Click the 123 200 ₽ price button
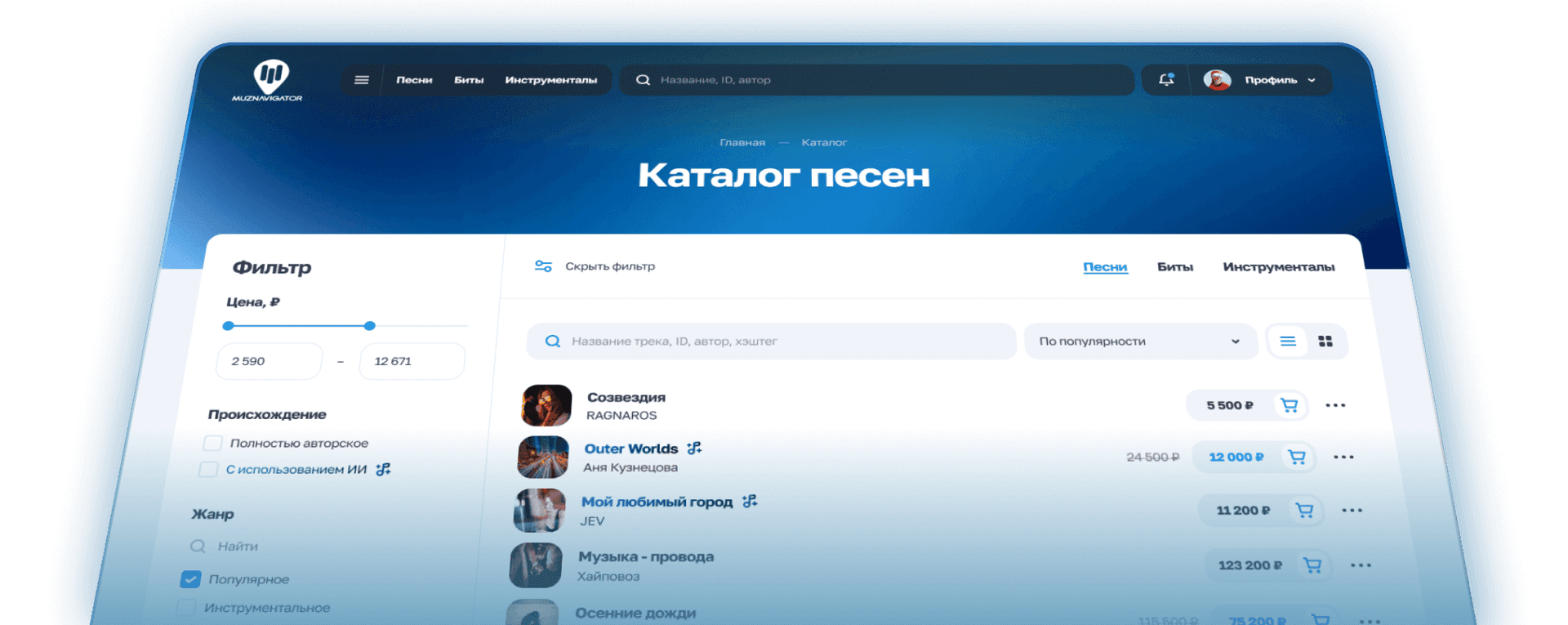The height and width of the screenshot is (625, 1568). tap(1250, 565)
